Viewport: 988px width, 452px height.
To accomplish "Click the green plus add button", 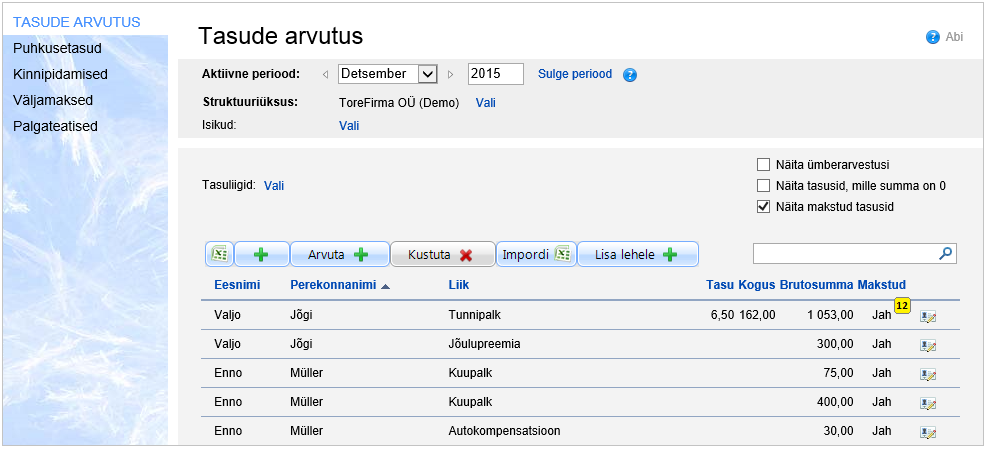I will coord(261,255).
